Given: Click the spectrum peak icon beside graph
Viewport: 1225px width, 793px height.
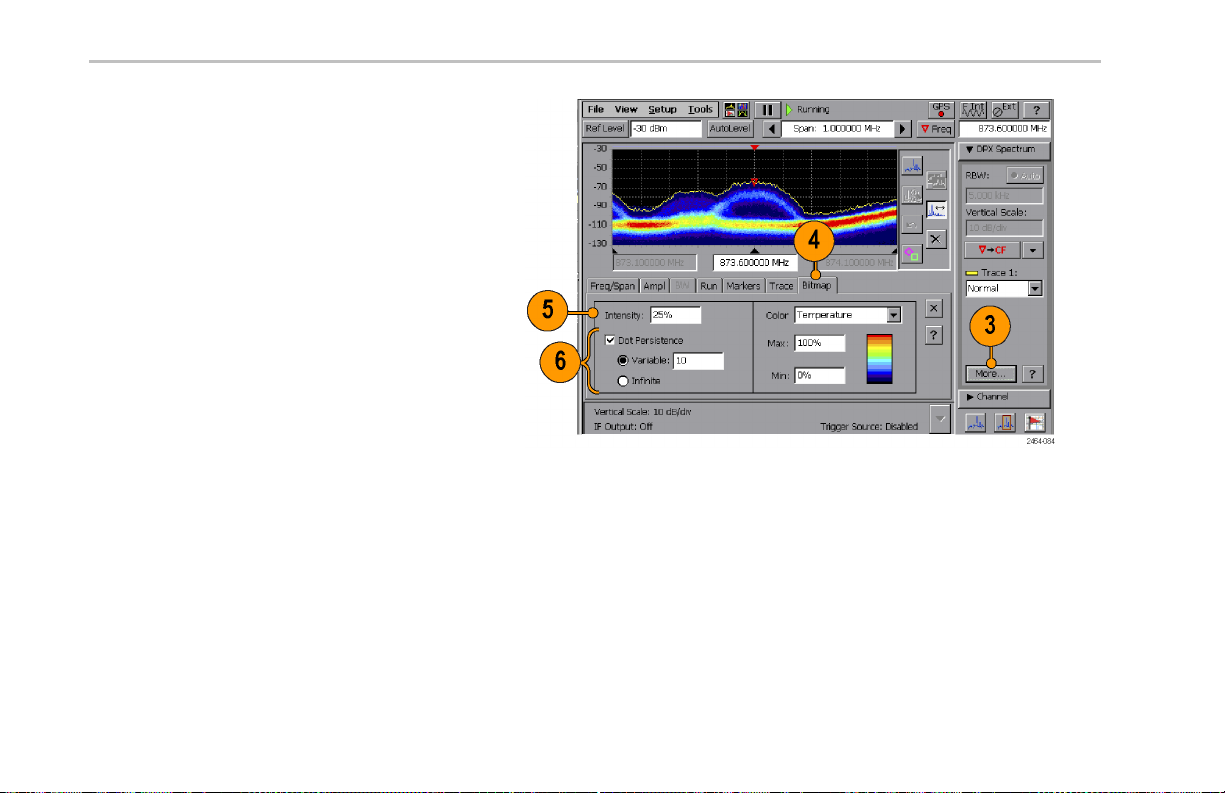Looking at the screenshot, I should 912,166.
